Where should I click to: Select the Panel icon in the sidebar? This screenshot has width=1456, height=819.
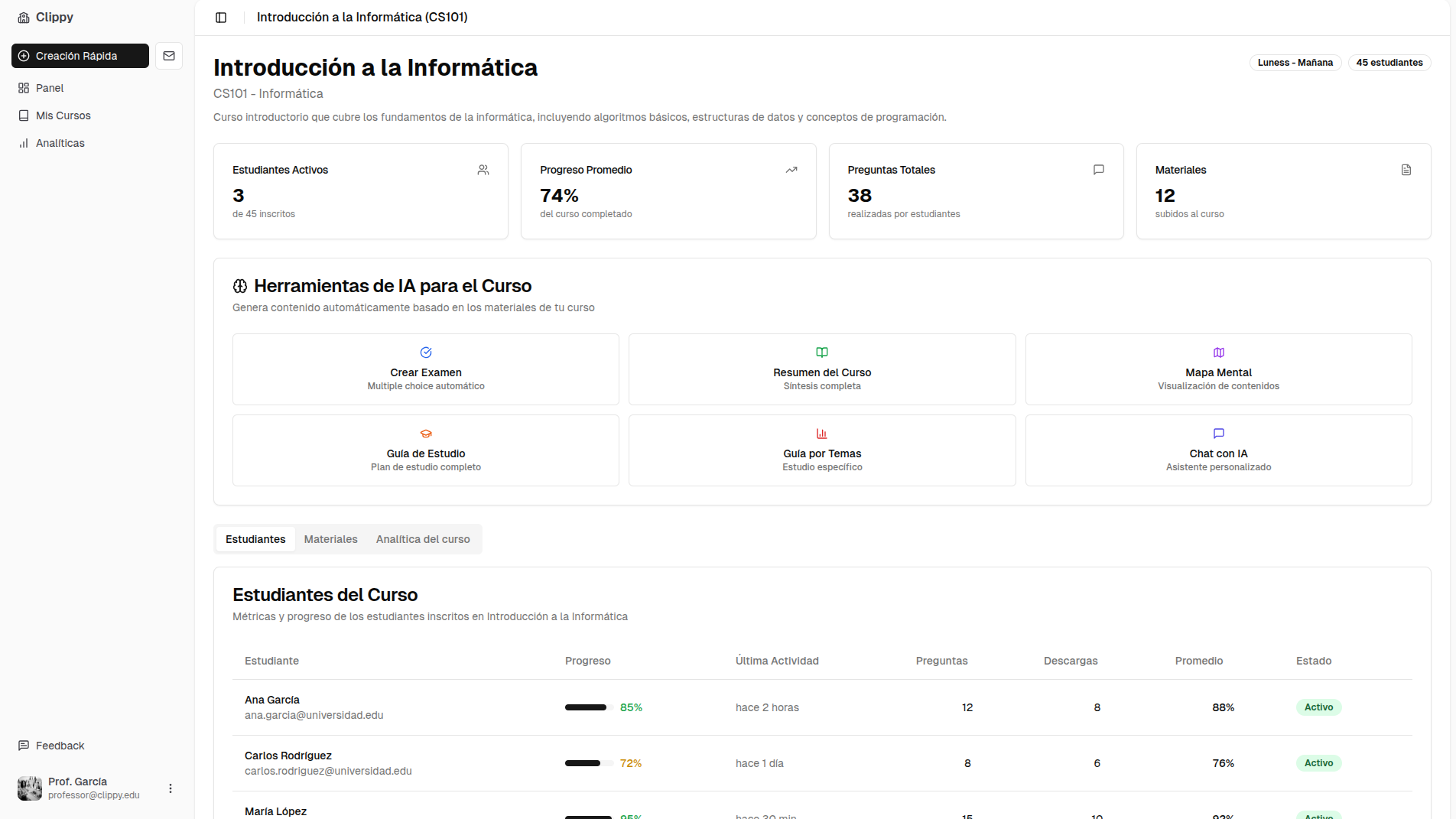[x=24, y=88]
